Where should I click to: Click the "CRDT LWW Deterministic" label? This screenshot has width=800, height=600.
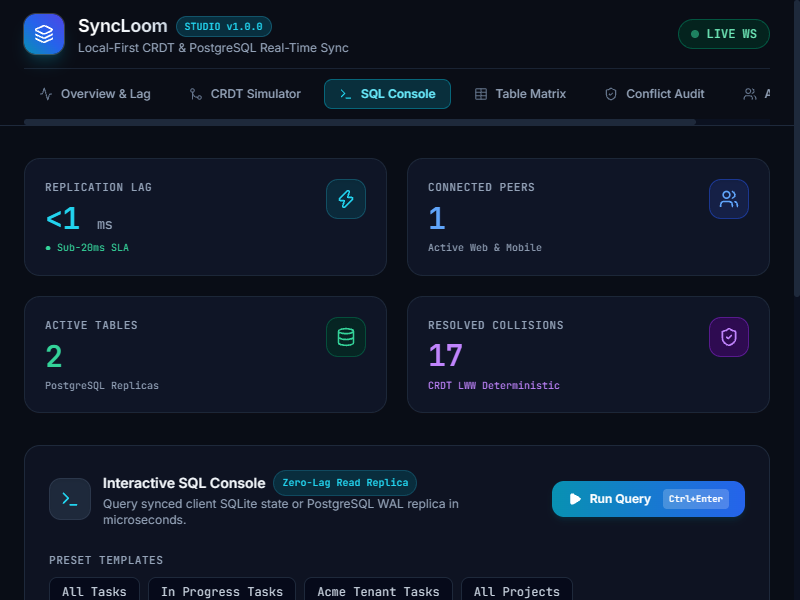tap(493, 385)
